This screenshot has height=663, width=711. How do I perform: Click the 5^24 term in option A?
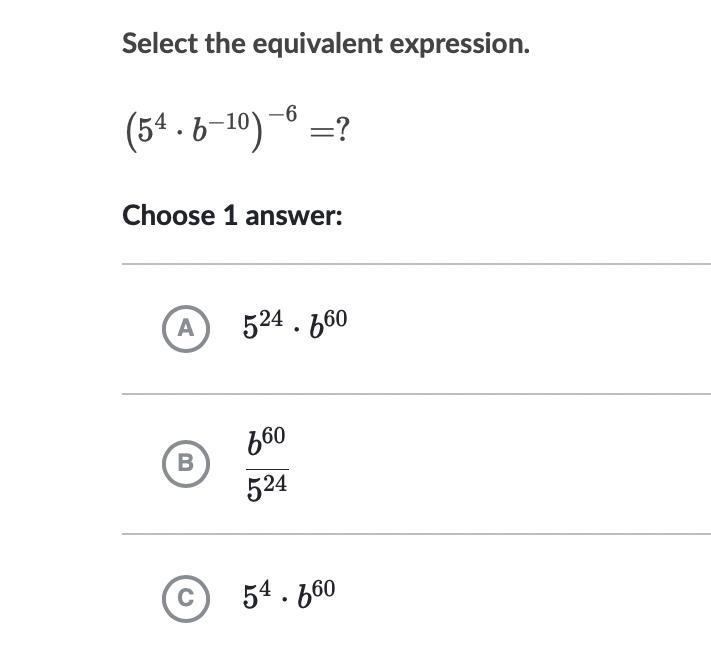[x=262, y=326]
